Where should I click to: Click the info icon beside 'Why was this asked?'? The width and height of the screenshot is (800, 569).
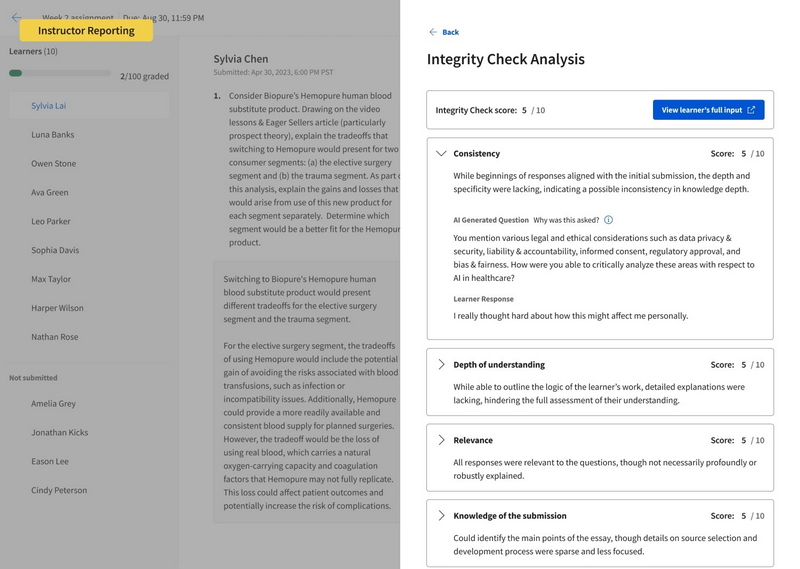tap(608, 220)
